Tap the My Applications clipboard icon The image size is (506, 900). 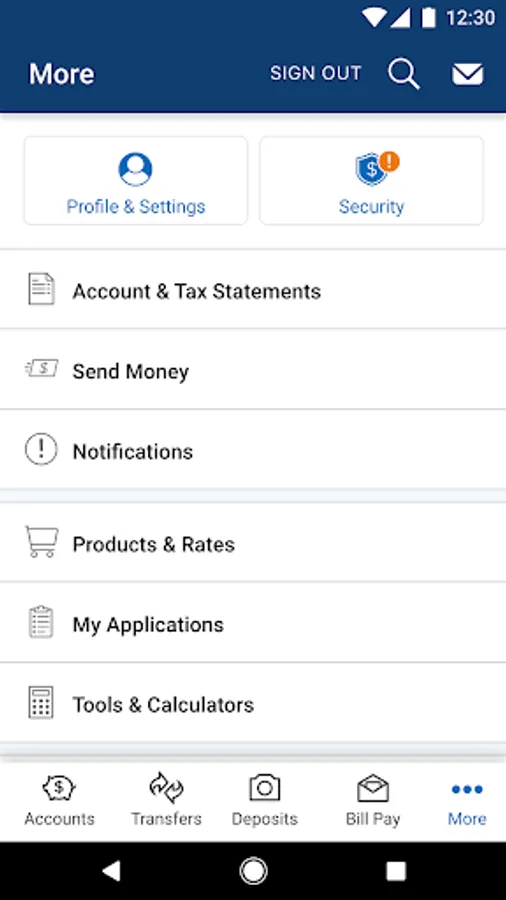pyautogui.click(x=41, y=622)
